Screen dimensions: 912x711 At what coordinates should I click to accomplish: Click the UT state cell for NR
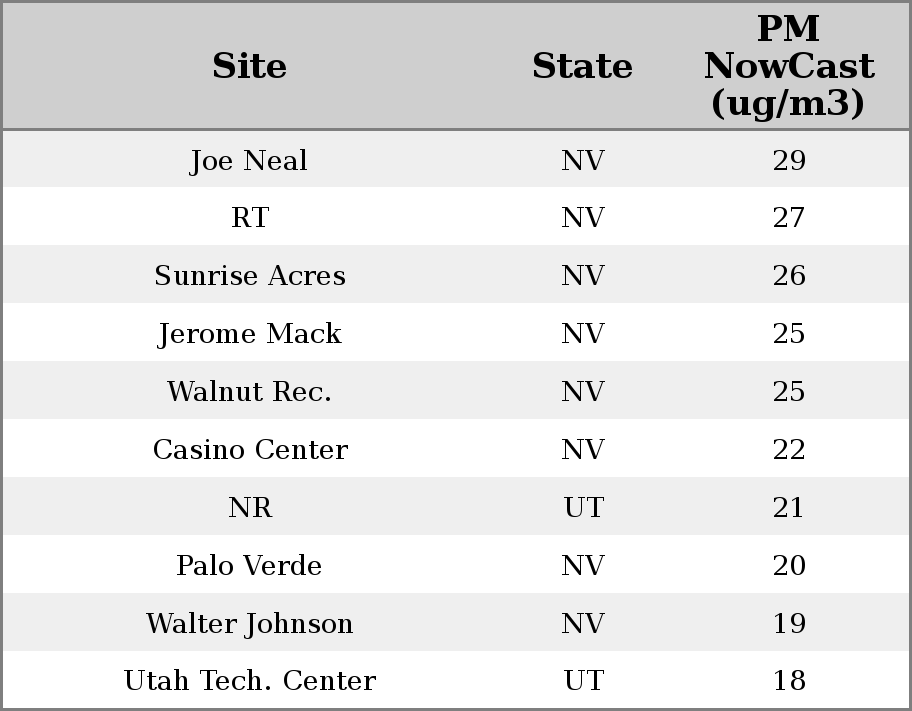(583, 508)
